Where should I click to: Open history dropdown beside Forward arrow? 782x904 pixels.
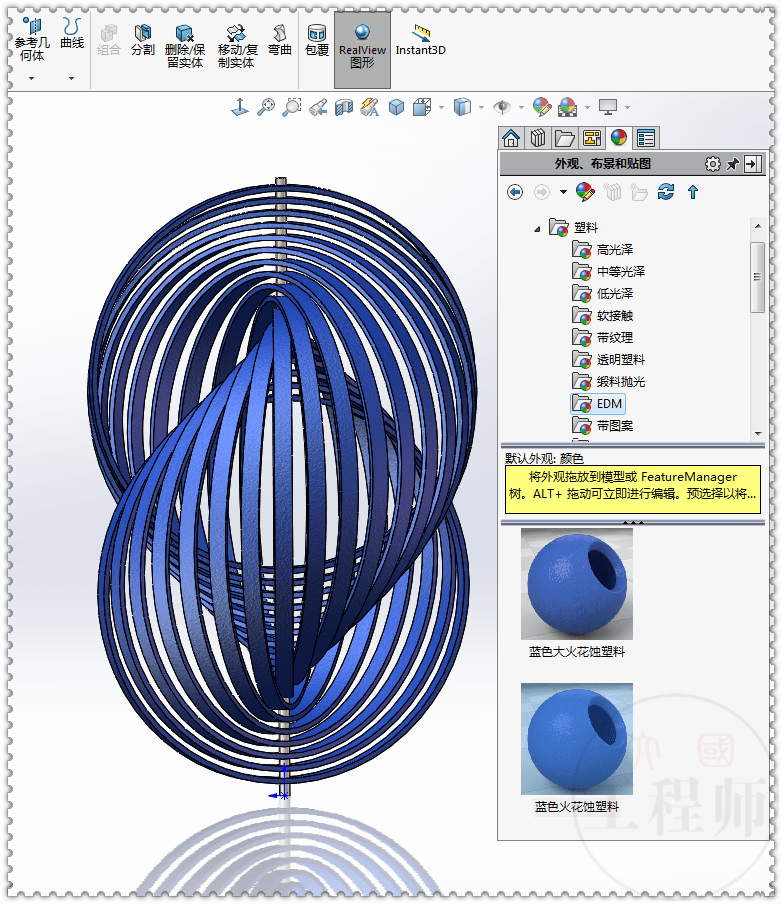tap(563, 192)
